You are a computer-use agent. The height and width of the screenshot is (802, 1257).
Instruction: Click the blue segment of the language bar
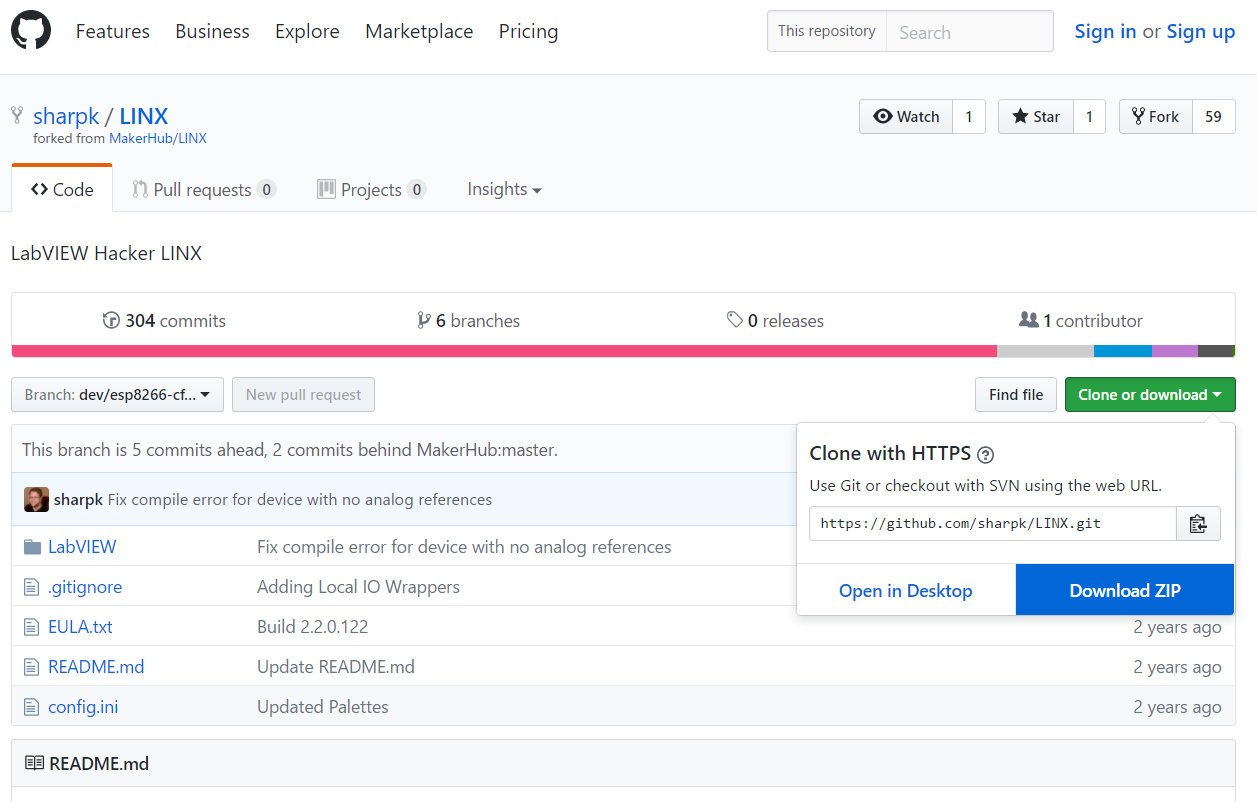click(x=1123, y=351)
